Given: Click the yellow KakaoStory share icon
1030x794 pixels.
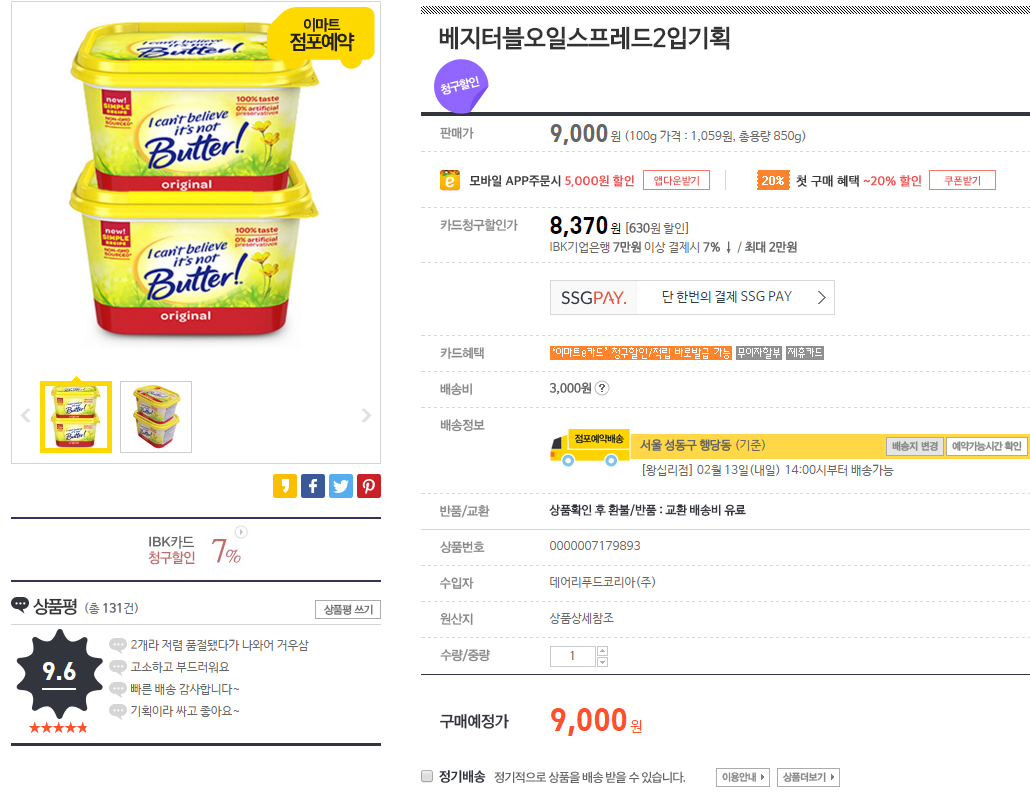Looking at the screenshot, I should [x=285, y=487].
